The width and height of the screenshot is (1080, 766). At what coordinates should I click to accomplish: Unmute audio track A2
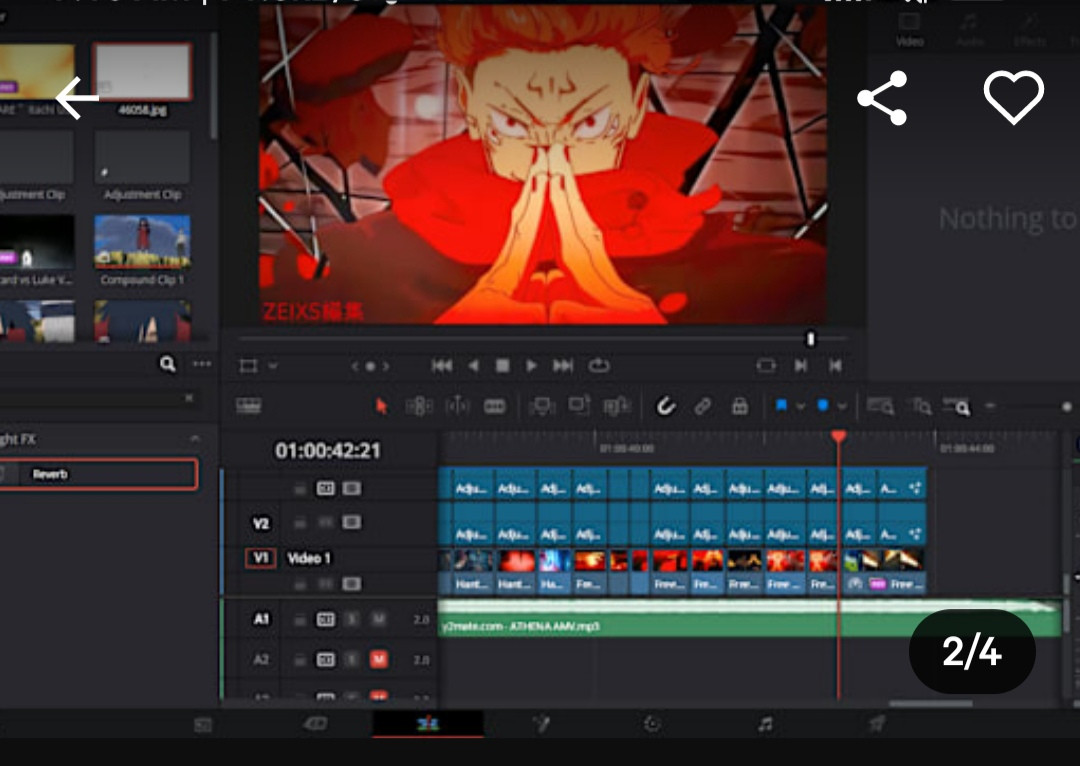click(378, 660)
